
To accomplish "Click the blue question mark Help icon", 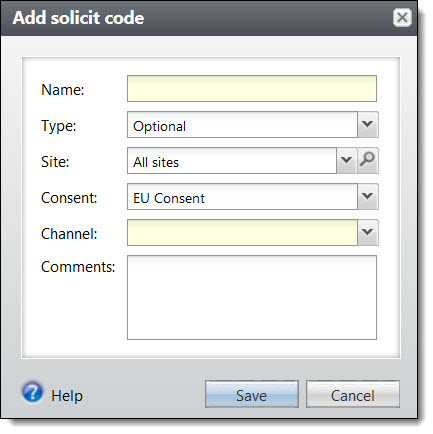I will point(32,392).
